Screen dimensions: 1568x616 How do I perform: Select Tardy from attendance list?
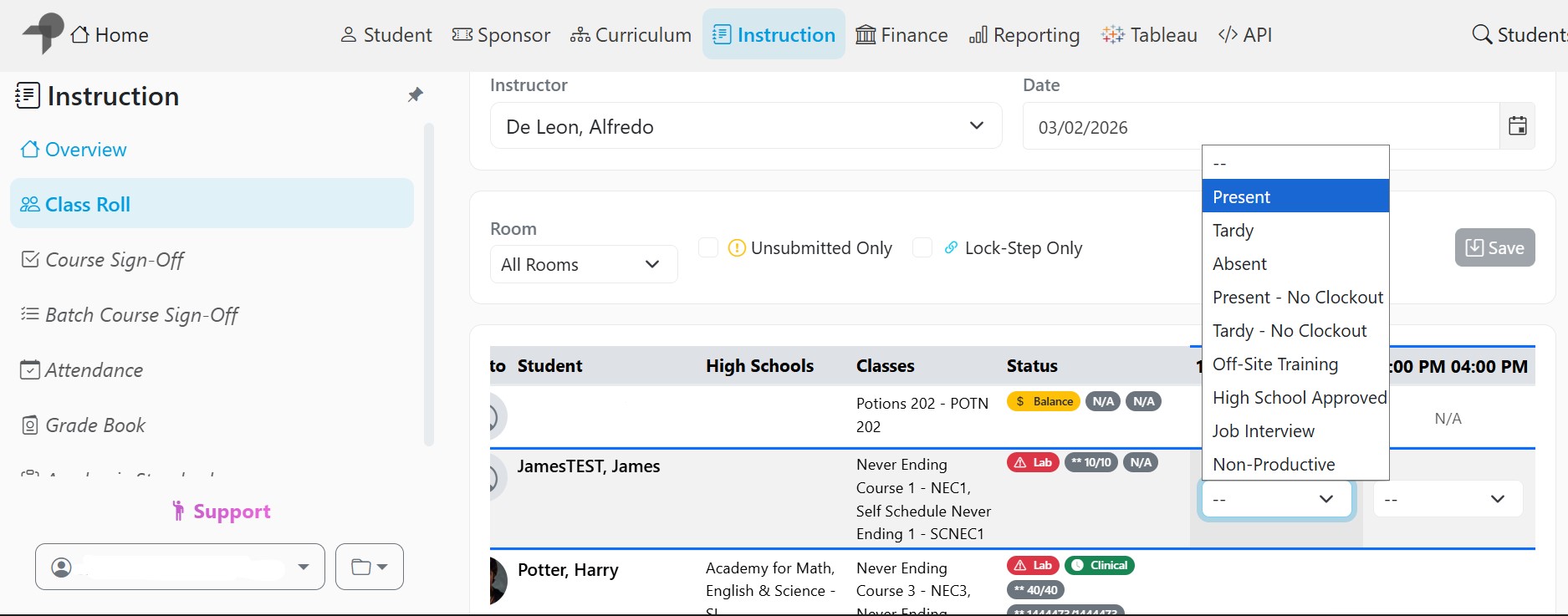click(x=1233, y=231)
